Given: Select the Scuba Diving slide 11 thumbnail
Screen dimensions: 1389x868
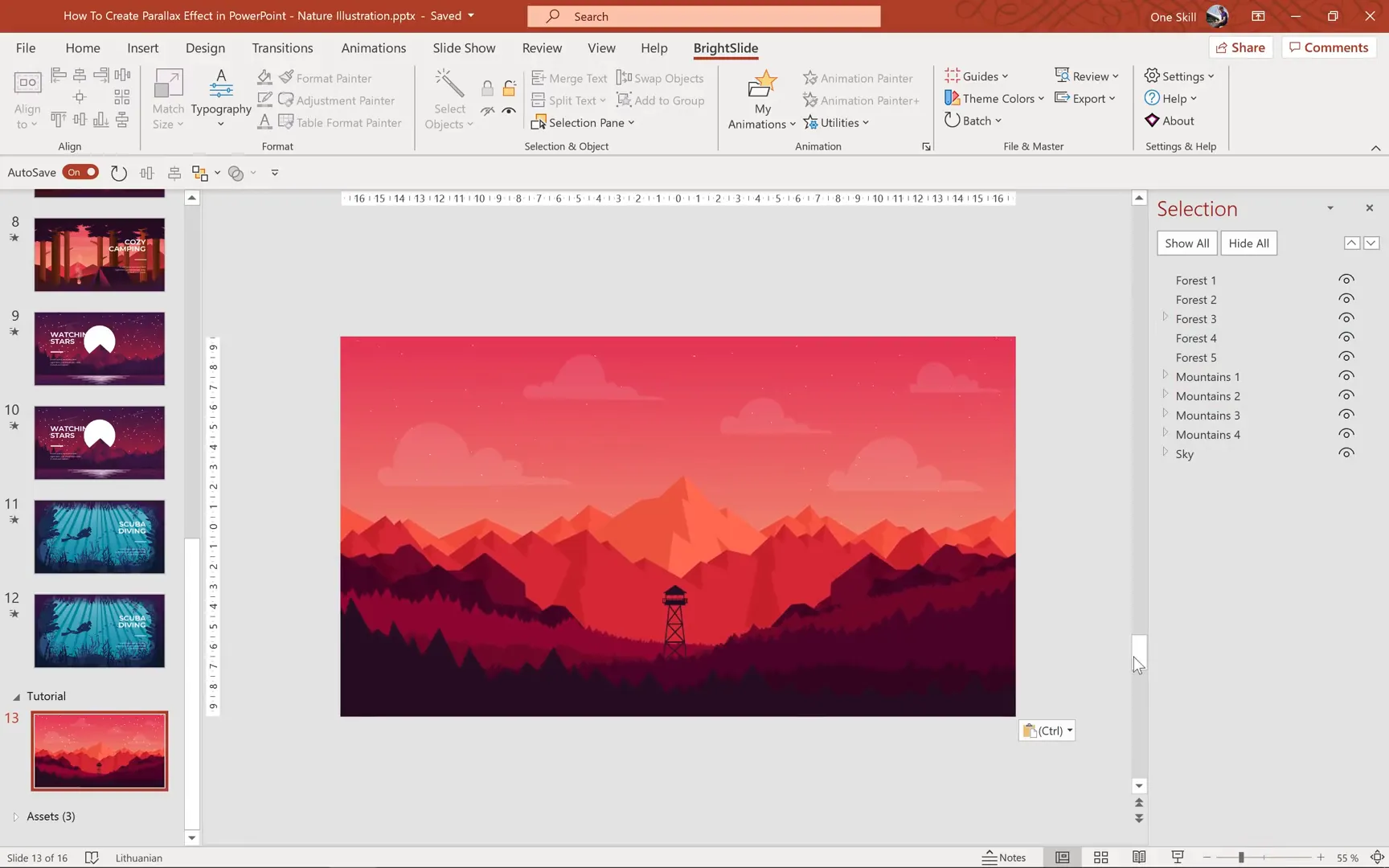Looking at the screenshot, I should pos(99,536).
